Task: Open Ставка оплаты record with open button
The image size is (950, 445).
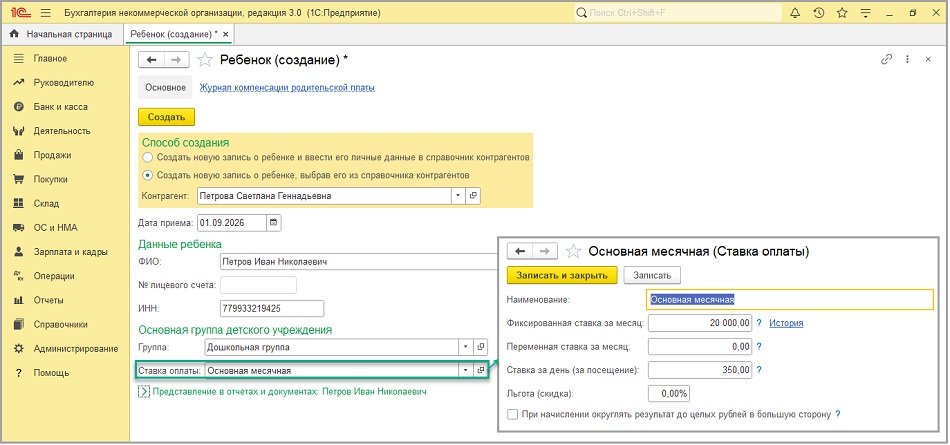Action: (x=480, y=370)
